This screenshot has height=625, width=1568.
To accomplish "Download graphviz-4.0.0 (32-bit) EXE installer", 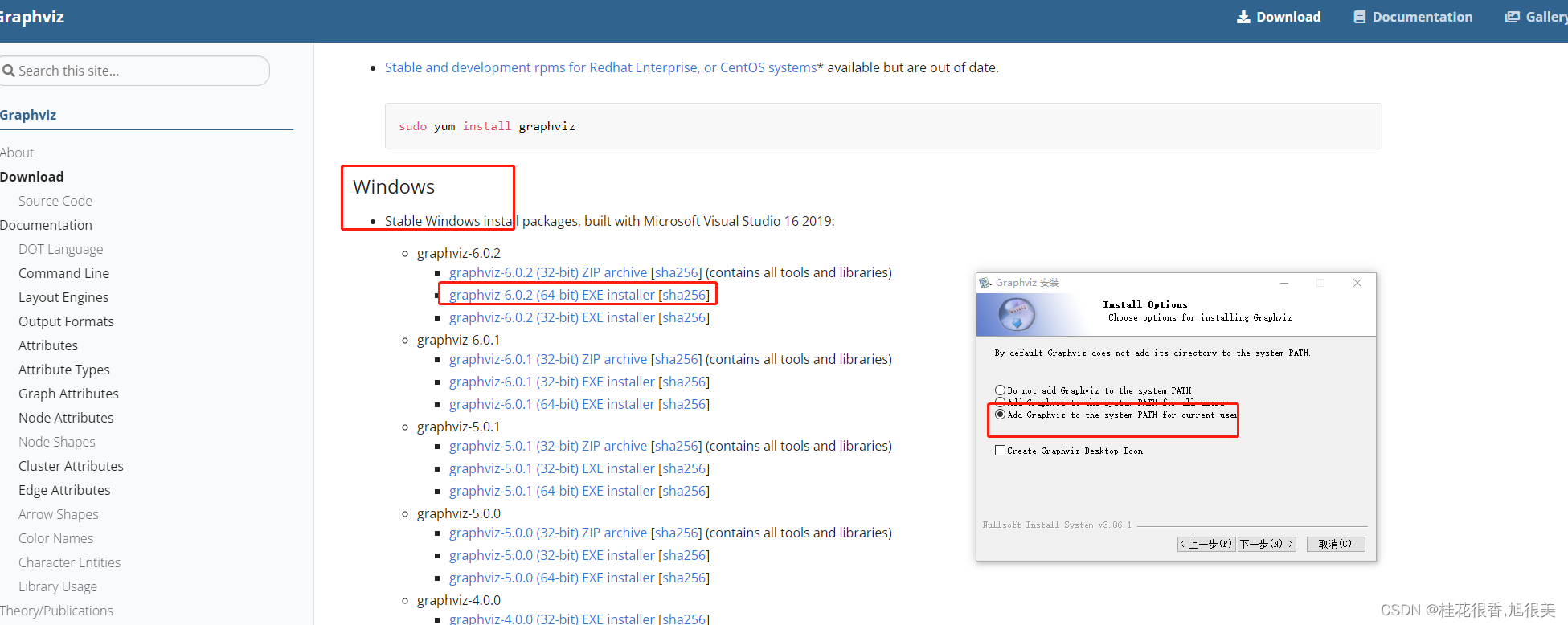I will coord(552,619).
